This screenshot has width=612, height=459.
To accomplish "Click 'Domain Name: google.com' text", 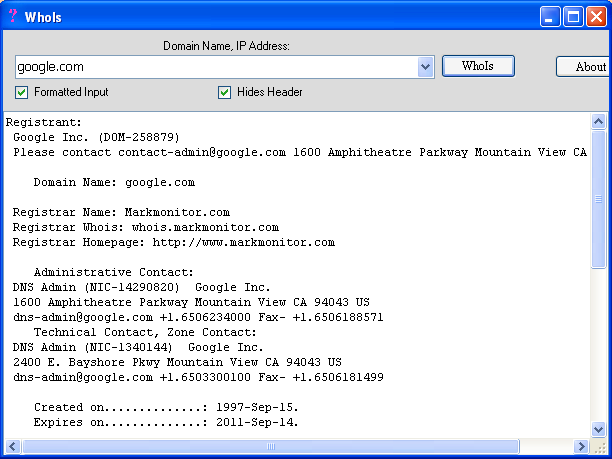I will click(x=114, y=182).
